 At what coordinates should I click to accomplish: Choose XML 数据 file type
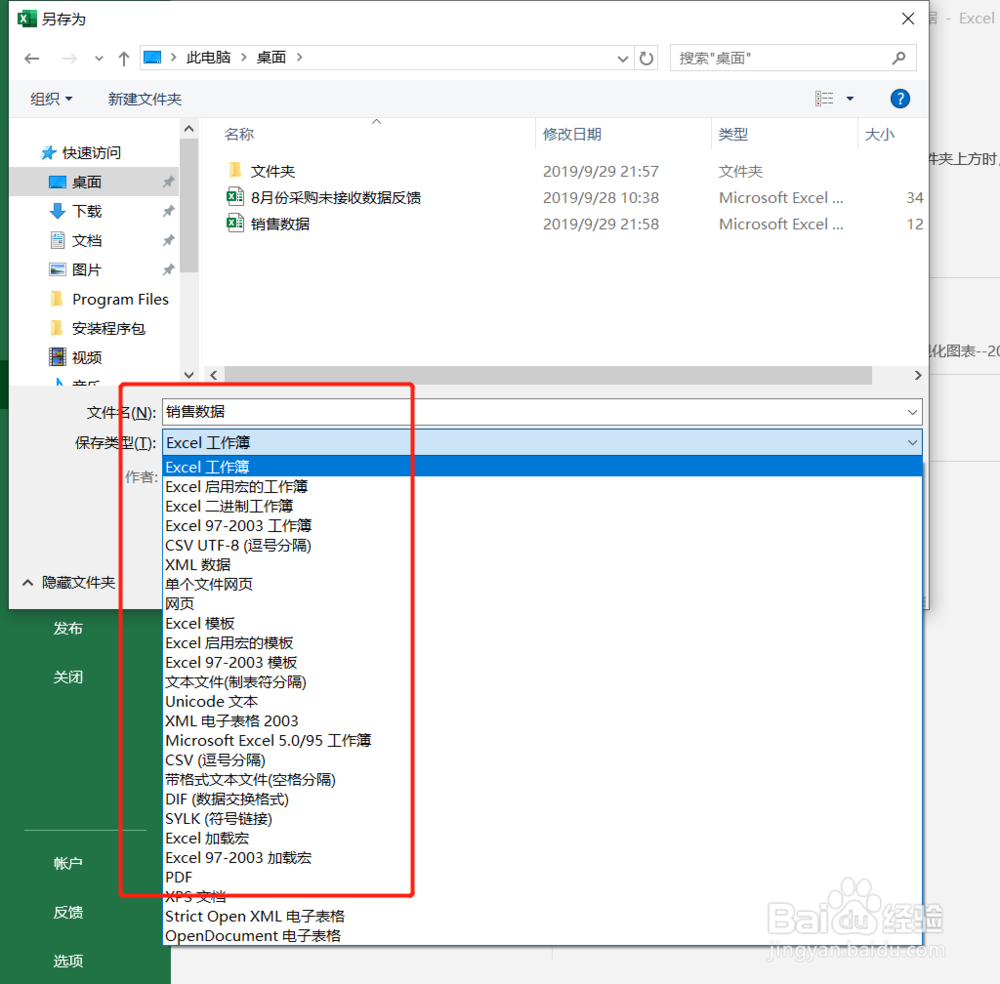[198, 564]
